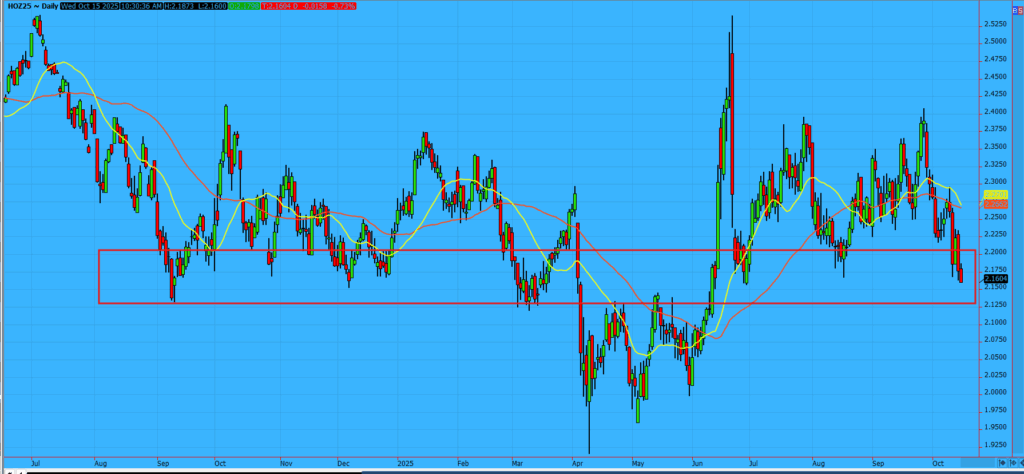Select the date field Wed Oct 15 2025
The image size is (1024, 474).
(88, 6)
